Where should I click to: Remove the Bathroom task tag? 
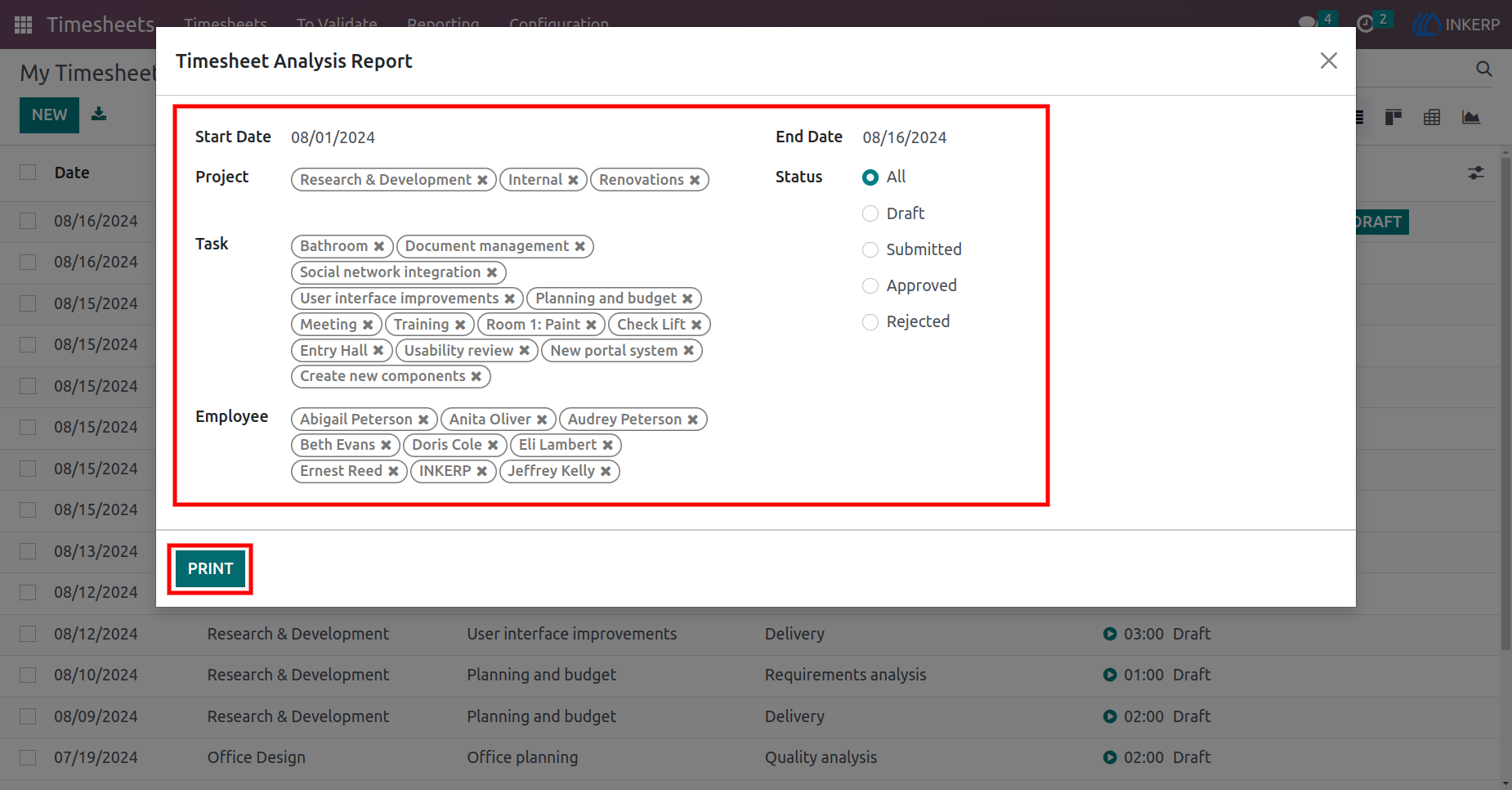coord(379,246)
